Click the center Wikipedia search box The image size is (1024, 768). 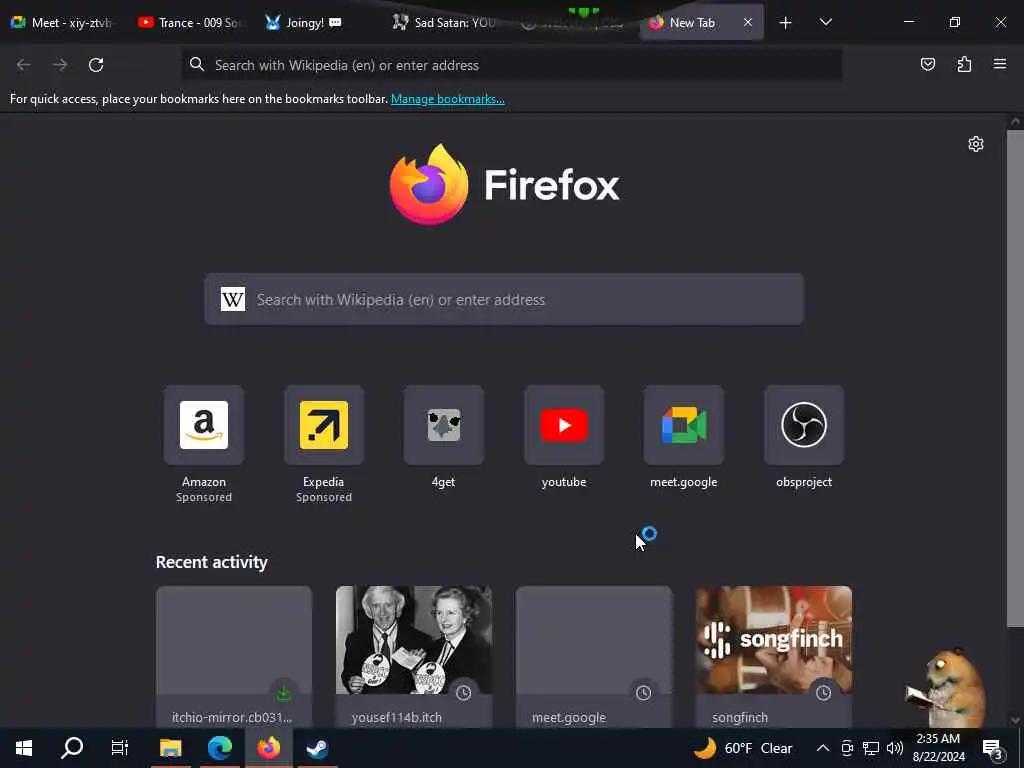504,299
